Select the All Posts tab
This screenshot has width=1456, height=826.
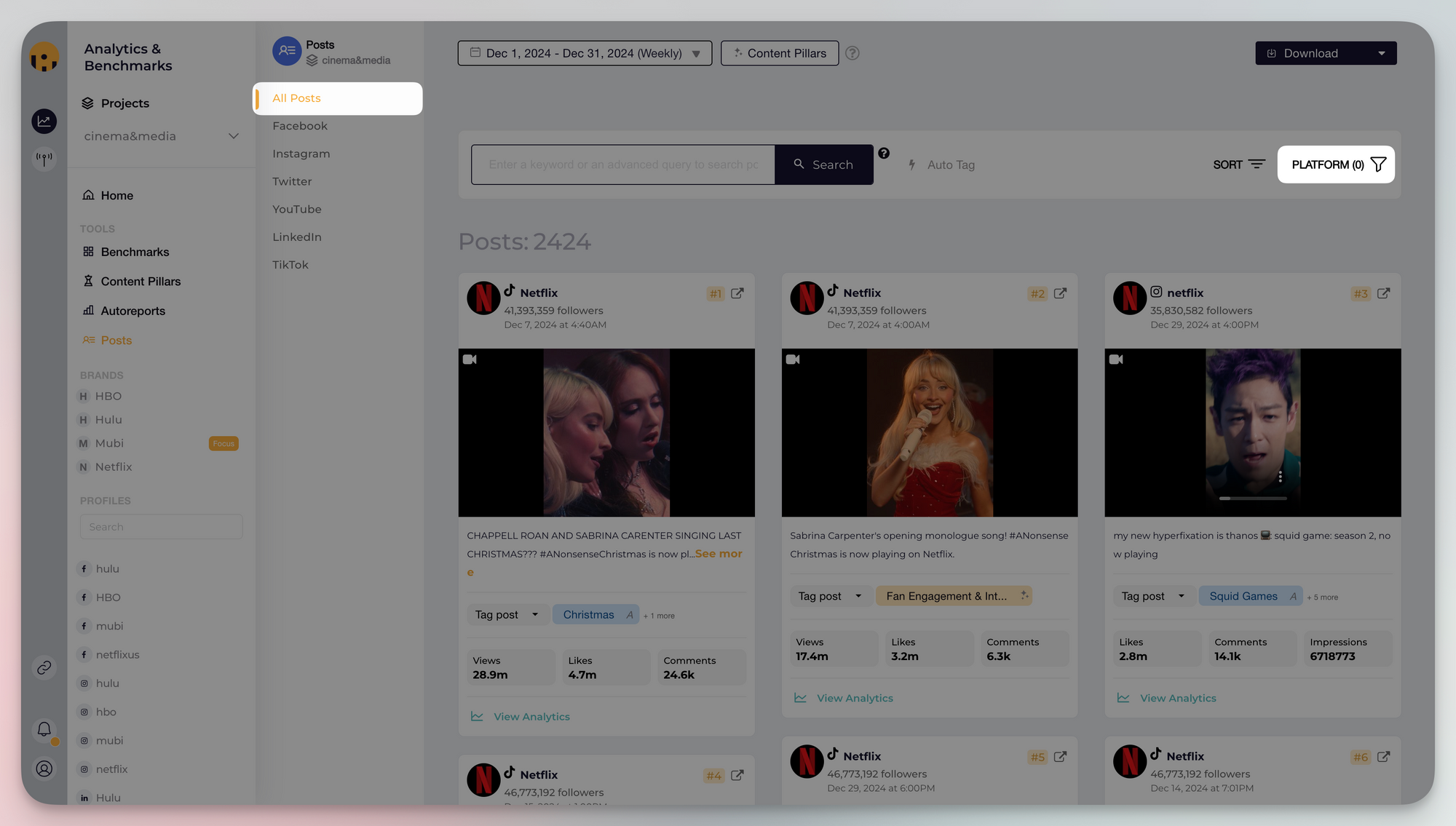coord(338,98)
